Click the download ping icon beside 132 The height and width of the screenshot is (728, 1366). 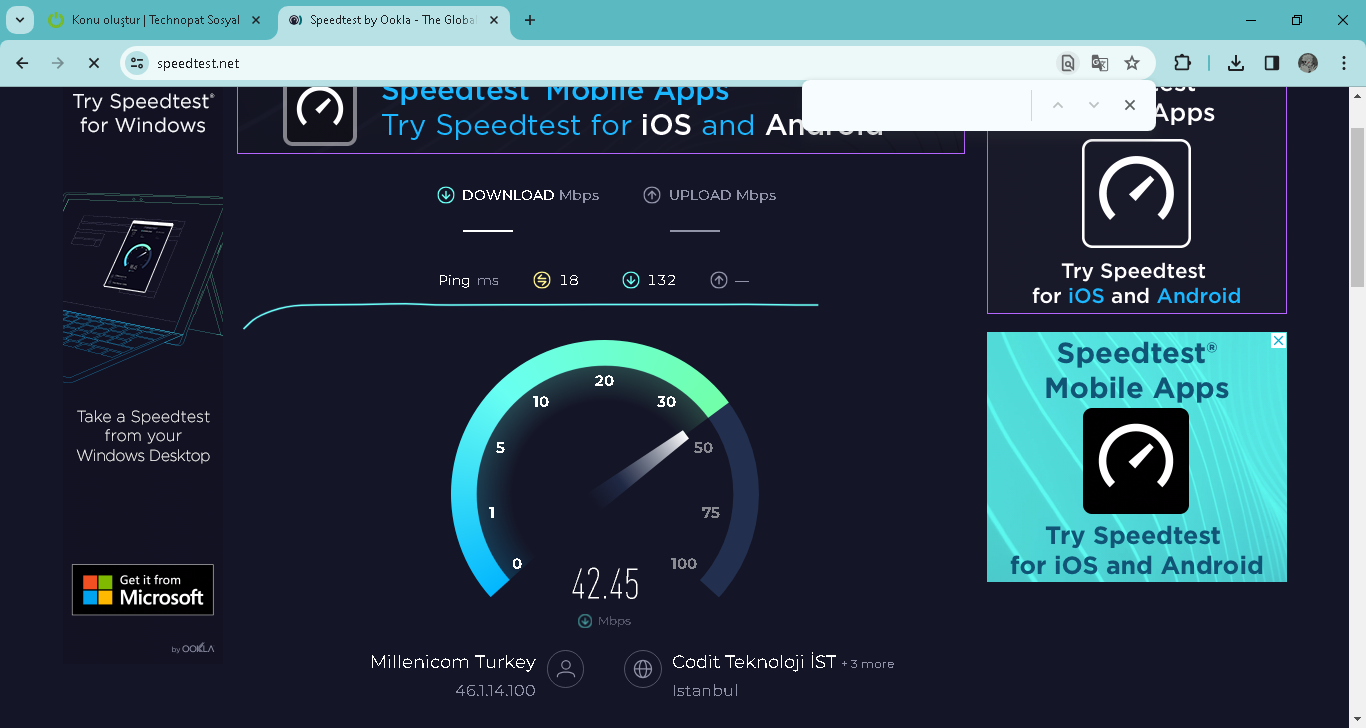pyautogui.click(x=630, y=280)
